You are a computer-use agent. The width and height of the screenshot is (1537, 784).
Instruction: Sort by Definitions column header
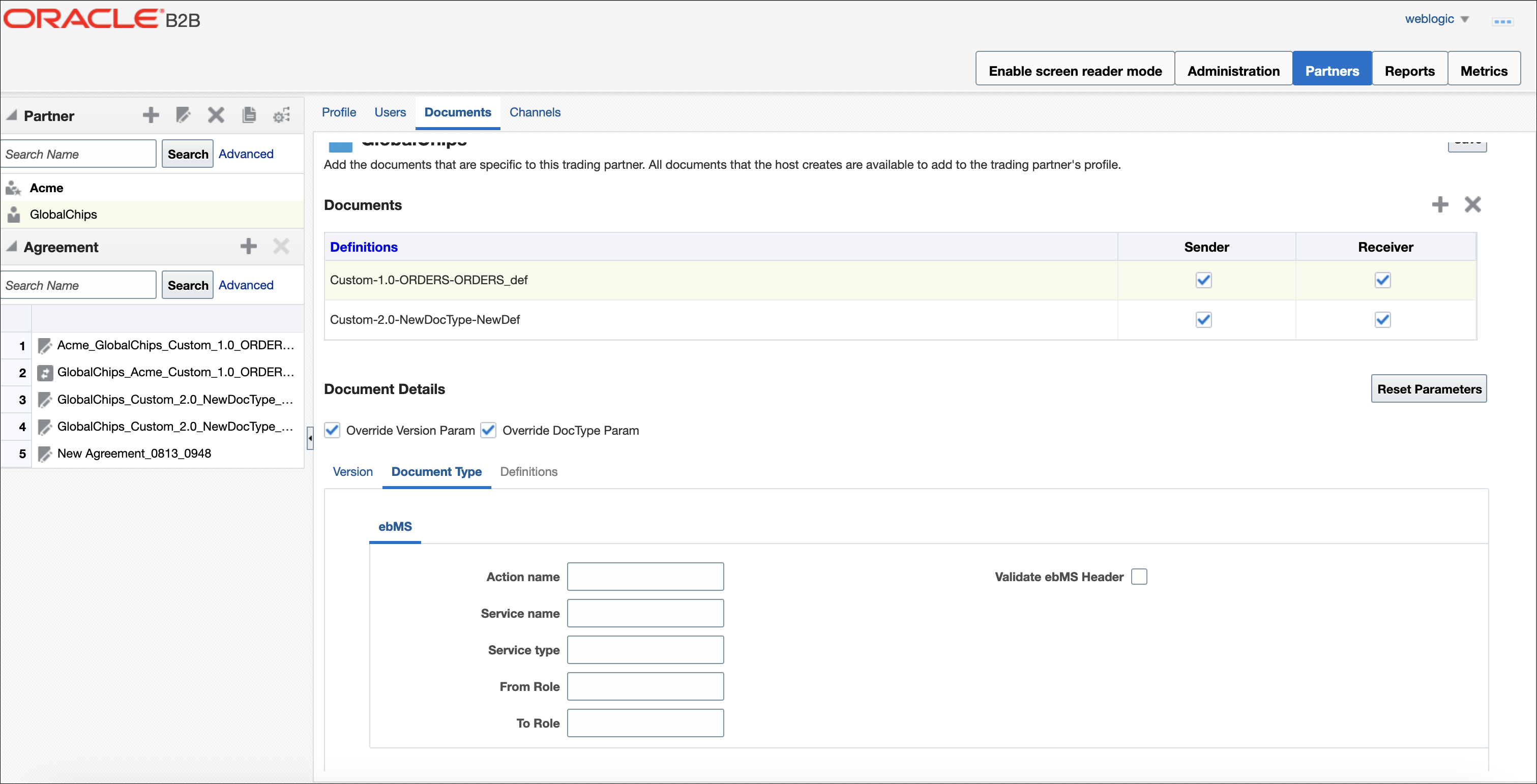pyautogui.click(x=364, y=247)
